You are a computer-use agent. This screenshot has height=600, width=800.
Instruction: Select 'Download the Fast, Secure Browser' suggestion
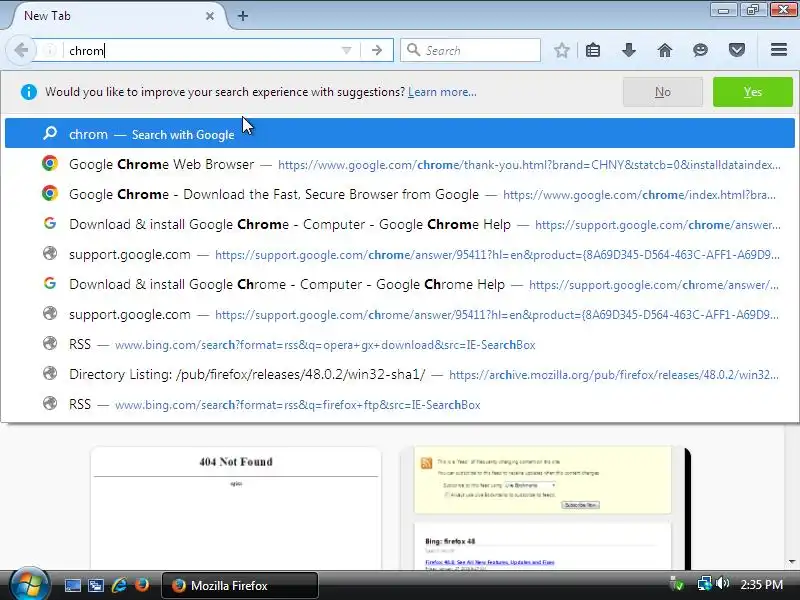(x=400, y=194)
